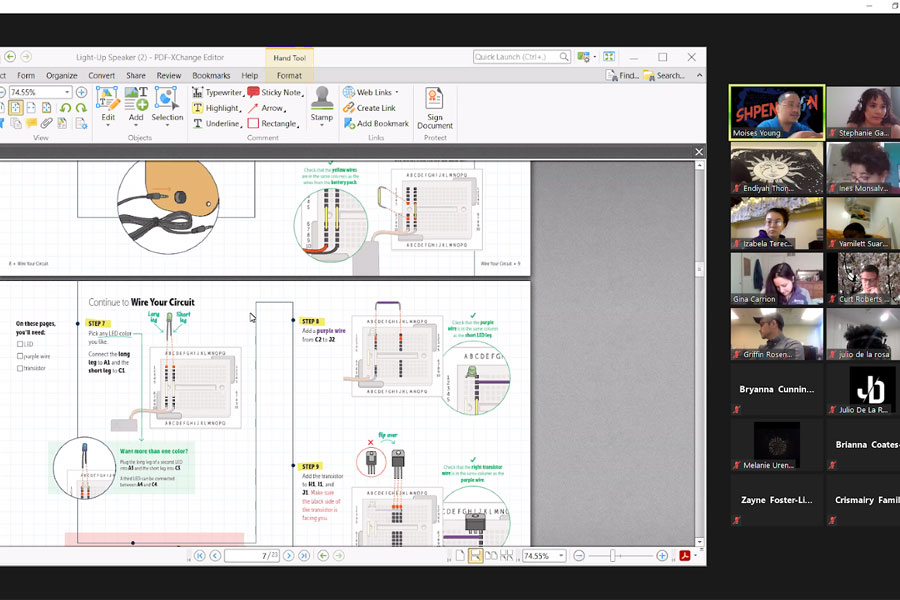The width and height of the screenshot is (900, 600).
Task: Click Add Bookmark in Links group
Action: pos(376,124)
